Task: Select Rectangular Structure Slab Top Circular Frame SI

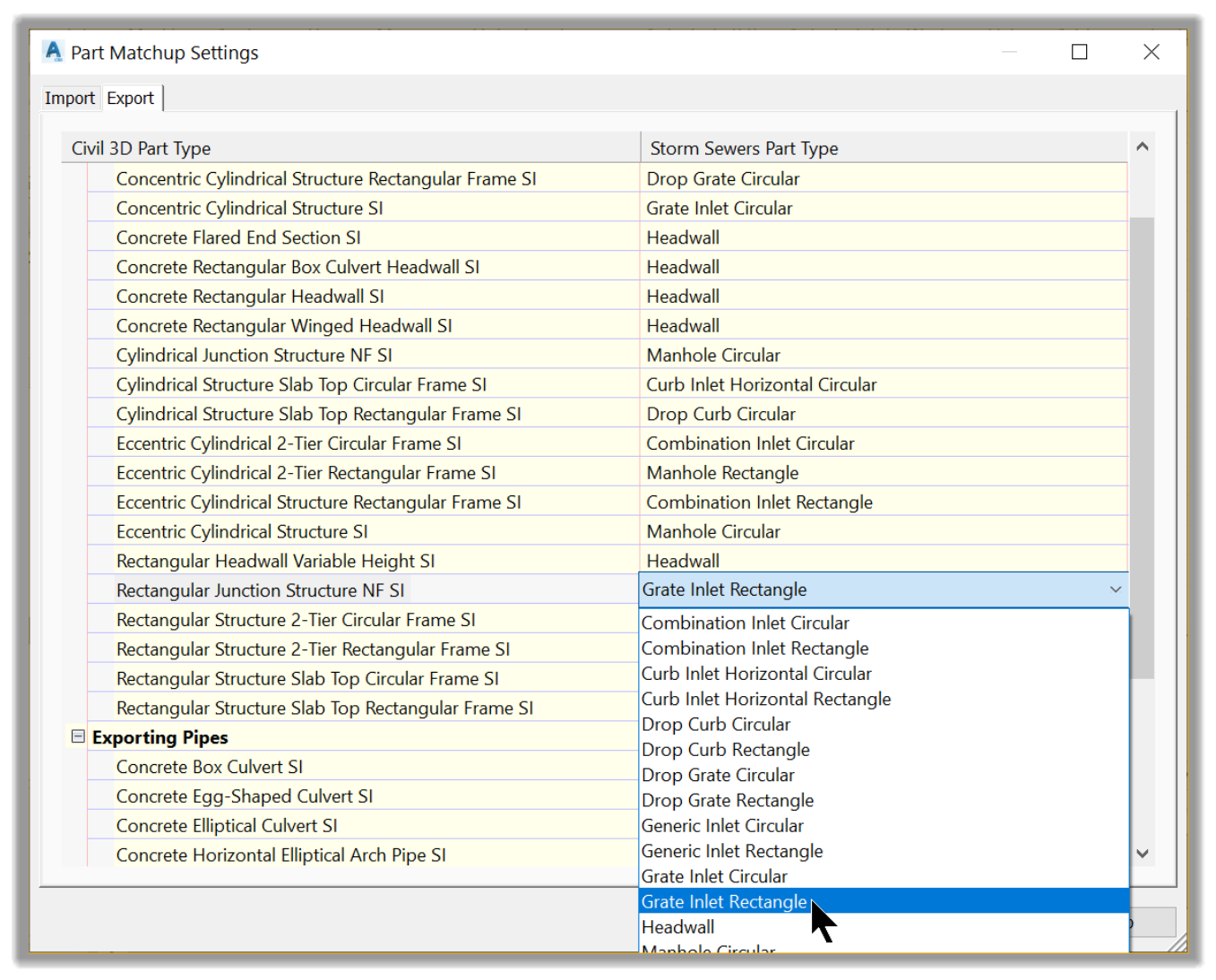Action: [x=363, y=679]
